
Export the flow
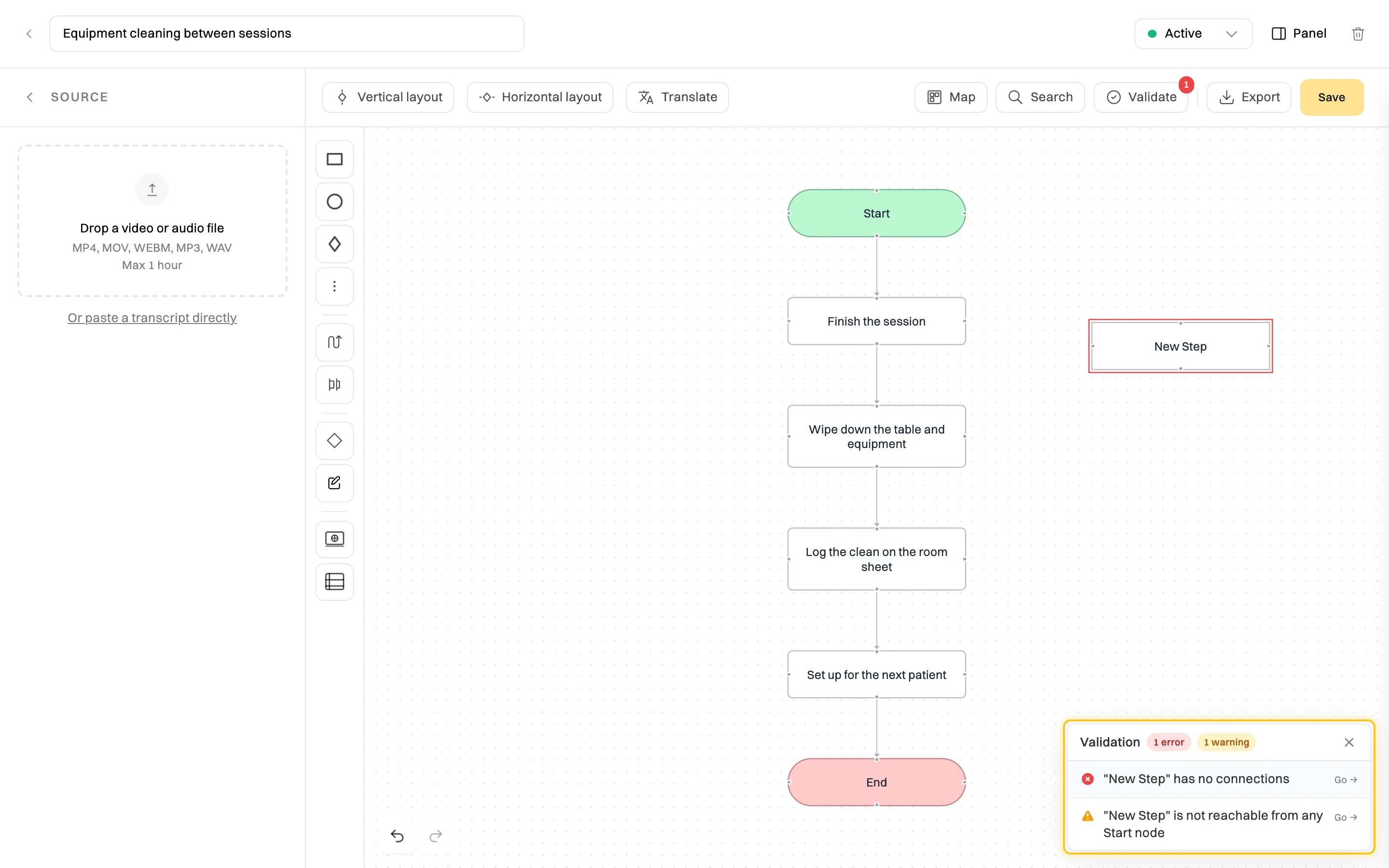(1249, 97)
